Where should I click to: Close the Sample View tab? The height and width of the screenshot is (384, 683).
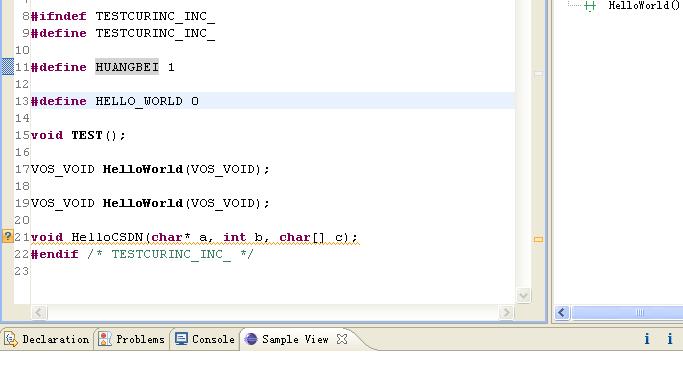[342, 339]
